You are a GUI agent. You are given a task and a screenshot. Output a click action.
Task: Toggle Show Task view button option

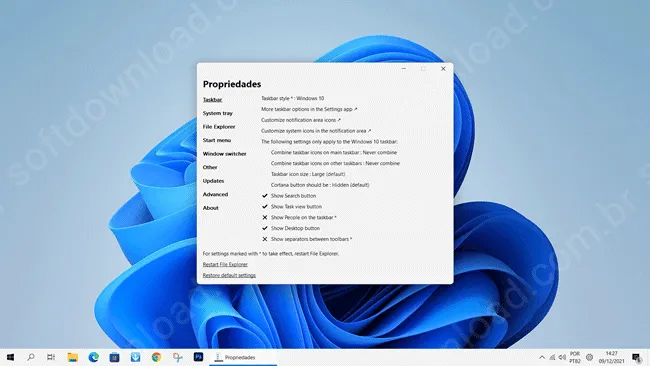click(292, 206)
